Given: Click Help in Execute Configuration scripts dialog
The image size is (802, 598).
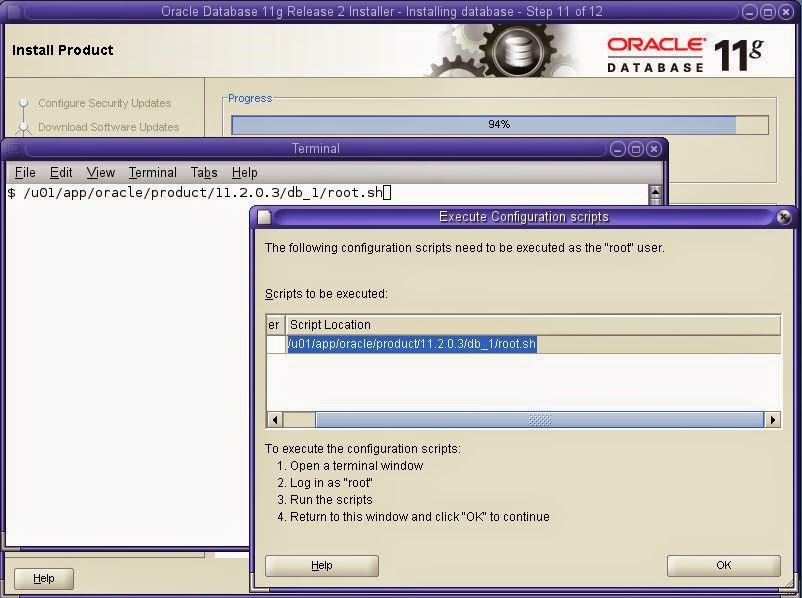Looking at the screenshot, I should 322,565.
